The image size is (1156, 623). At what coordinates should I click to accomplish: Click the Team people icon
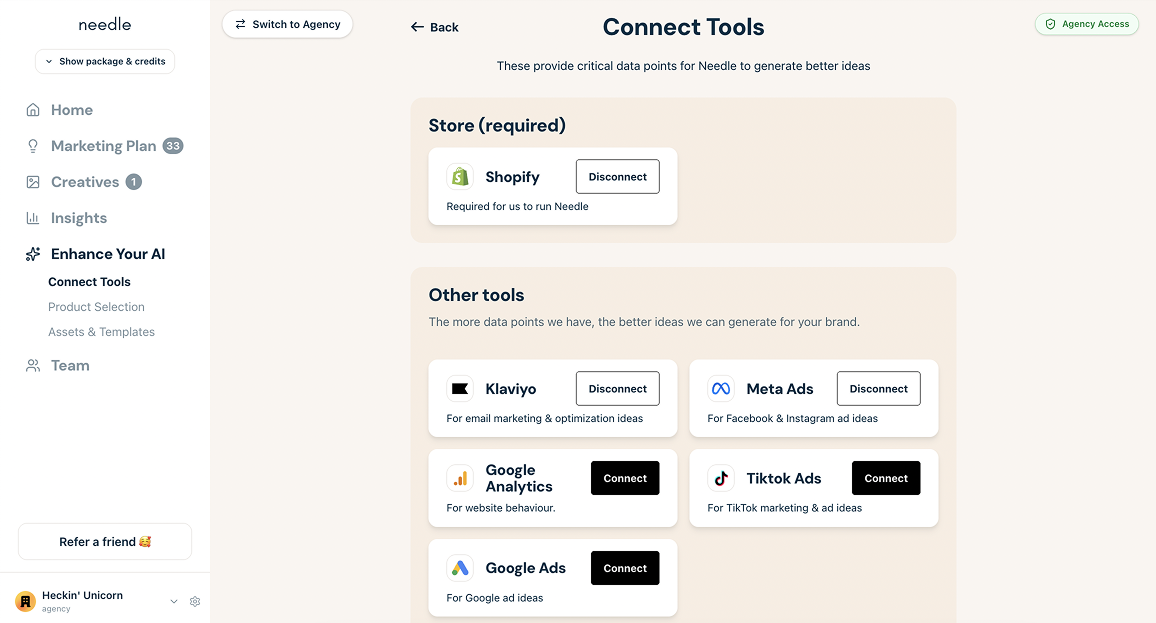click(32, 366)
